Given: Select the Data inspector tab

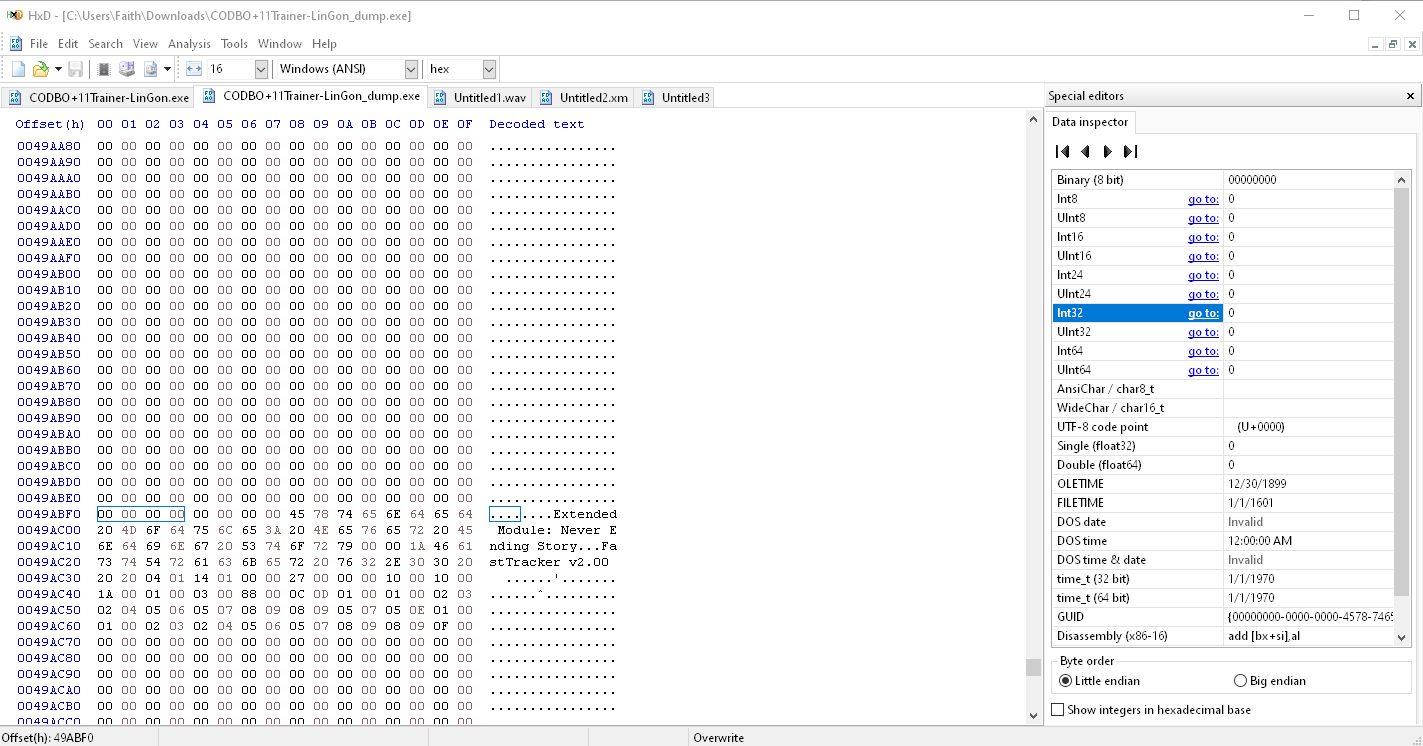Looking at the screenshot, I should pyautogui.click(x=1090, y=122).
